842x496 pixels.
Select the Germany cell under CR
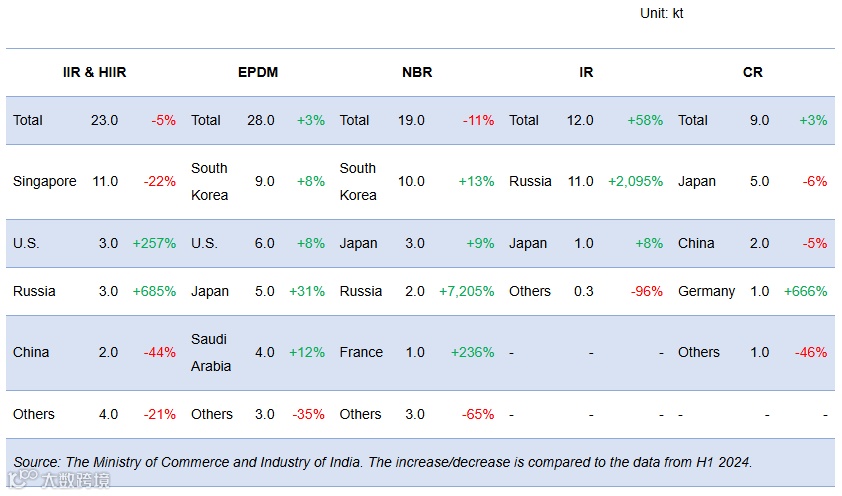706,291
